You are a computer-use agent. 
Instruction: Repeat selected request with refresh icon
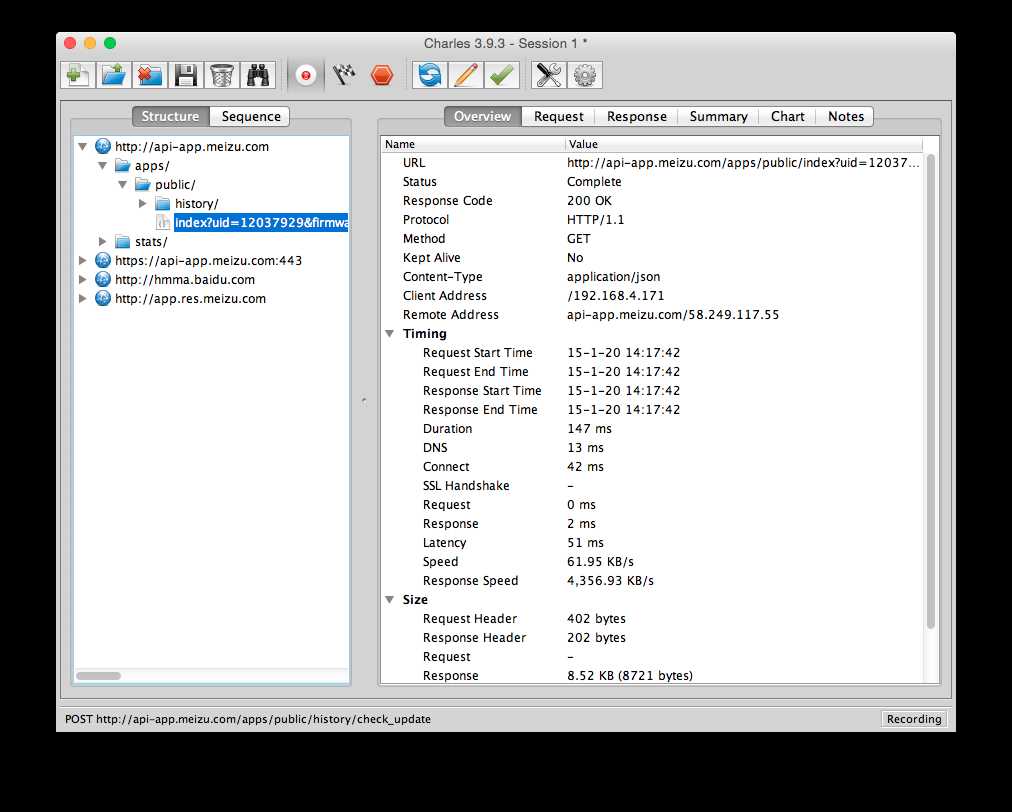click(429, 75)
